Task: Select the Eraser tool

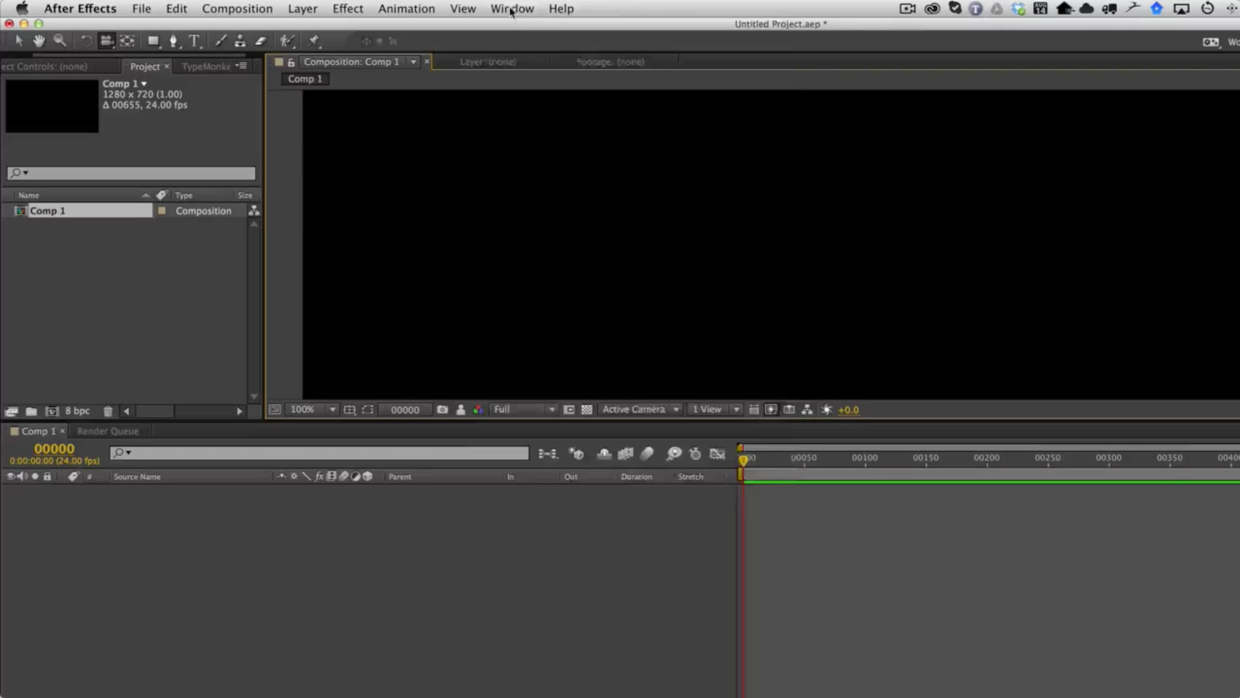Action: click(x=261, y=41)
